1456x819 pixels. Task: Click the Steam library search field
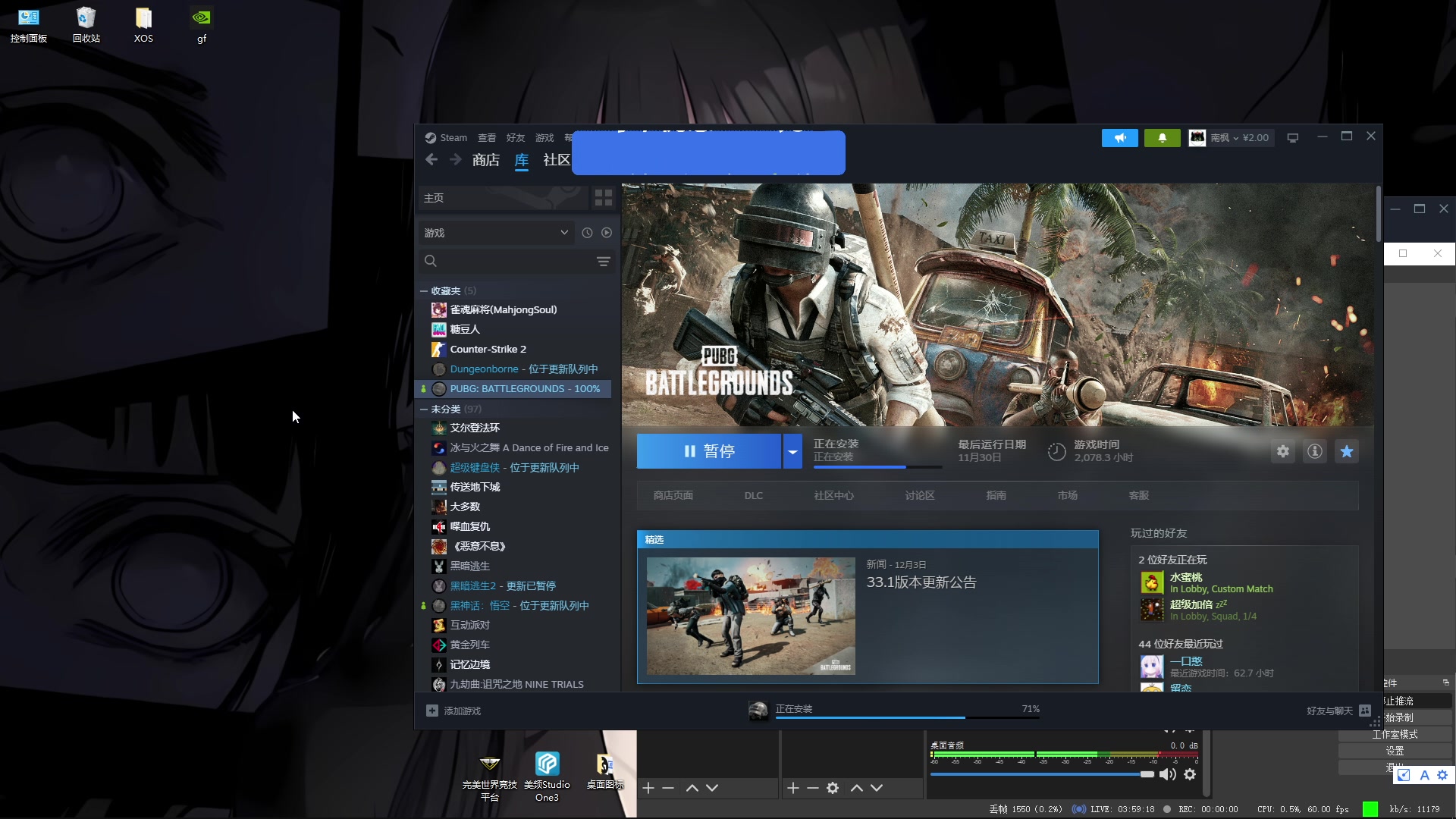(516, 262)
